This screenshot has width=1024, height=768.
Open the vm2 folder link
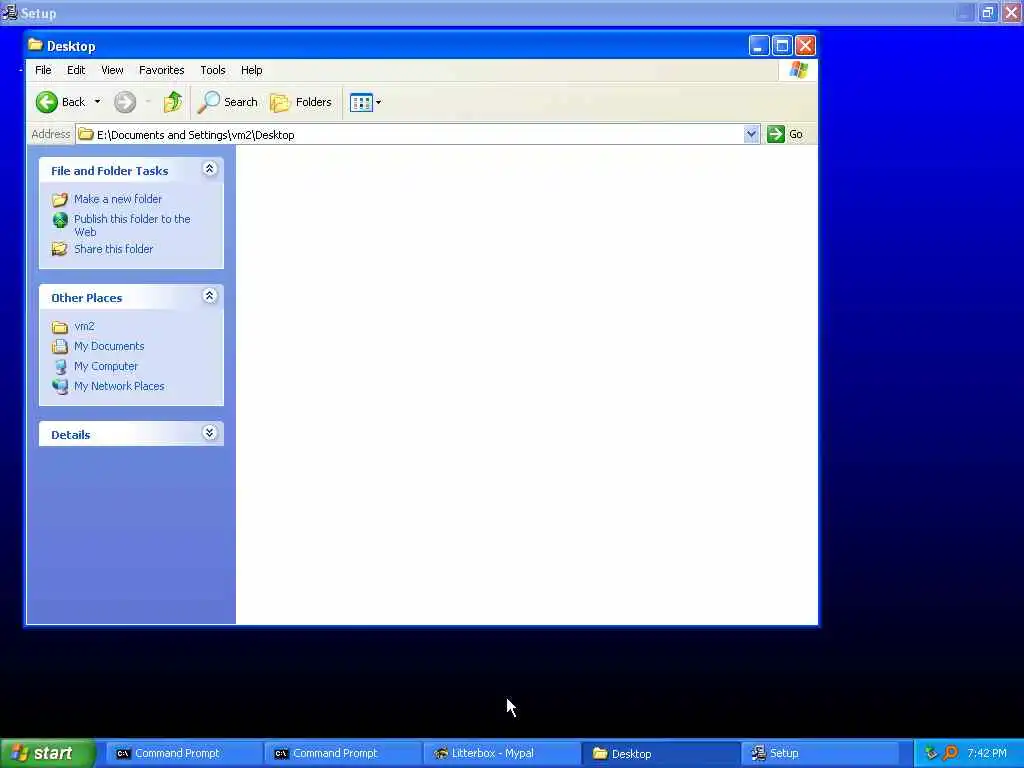click(84, 326)
